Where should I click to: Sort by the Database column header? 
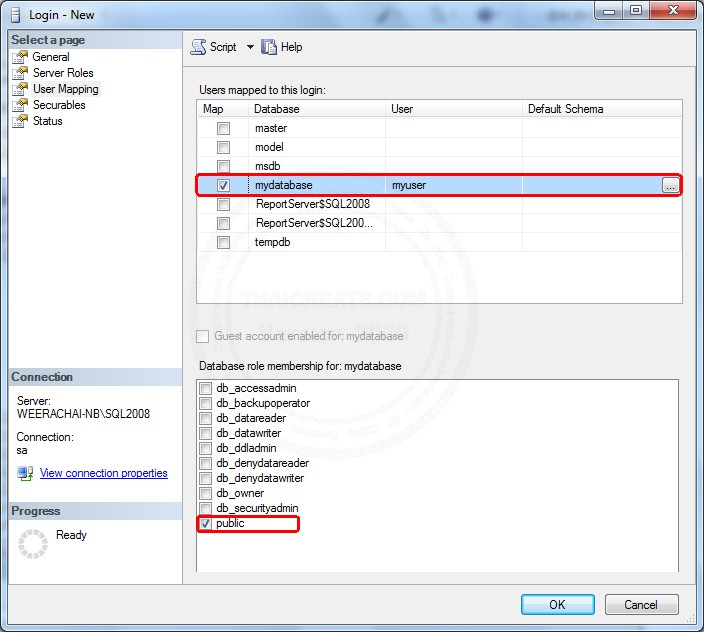coord(317,109)
